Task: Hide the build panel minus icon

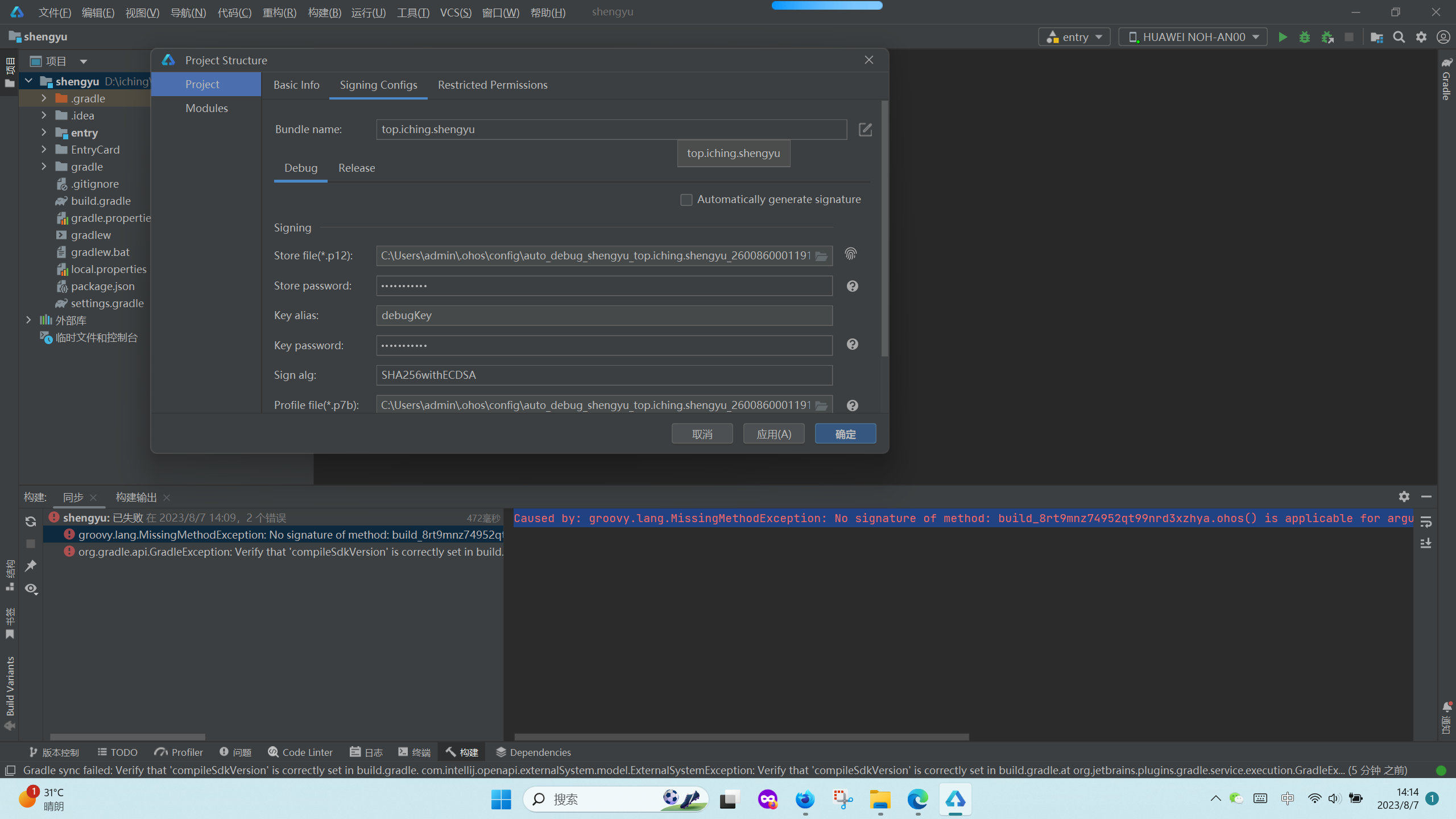Action: pos(1426,497)
